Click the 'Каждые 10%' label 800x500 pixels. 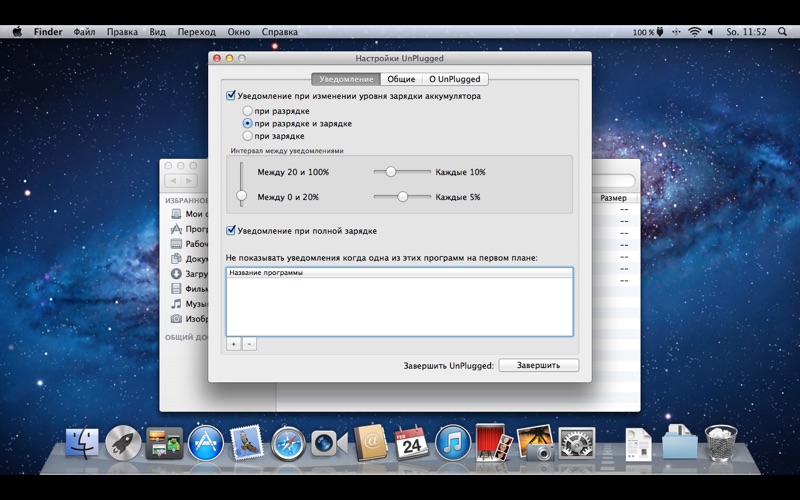pos(460,172)
